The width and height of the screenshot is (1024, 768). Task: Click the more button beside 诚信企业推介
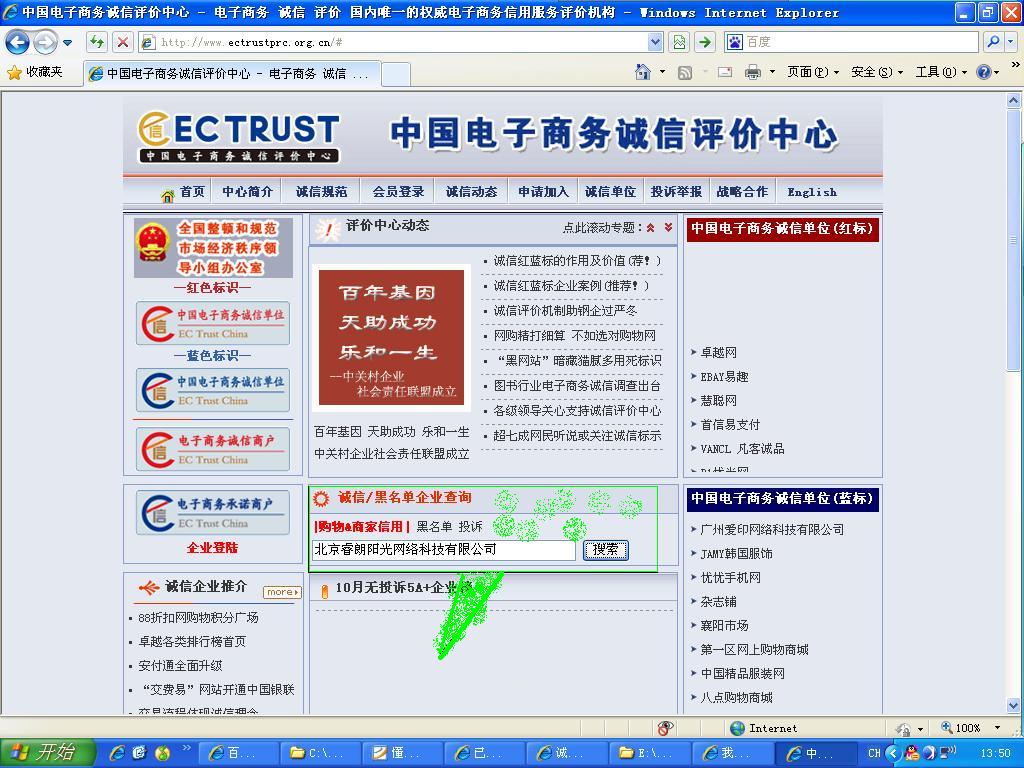click(282, 592)
